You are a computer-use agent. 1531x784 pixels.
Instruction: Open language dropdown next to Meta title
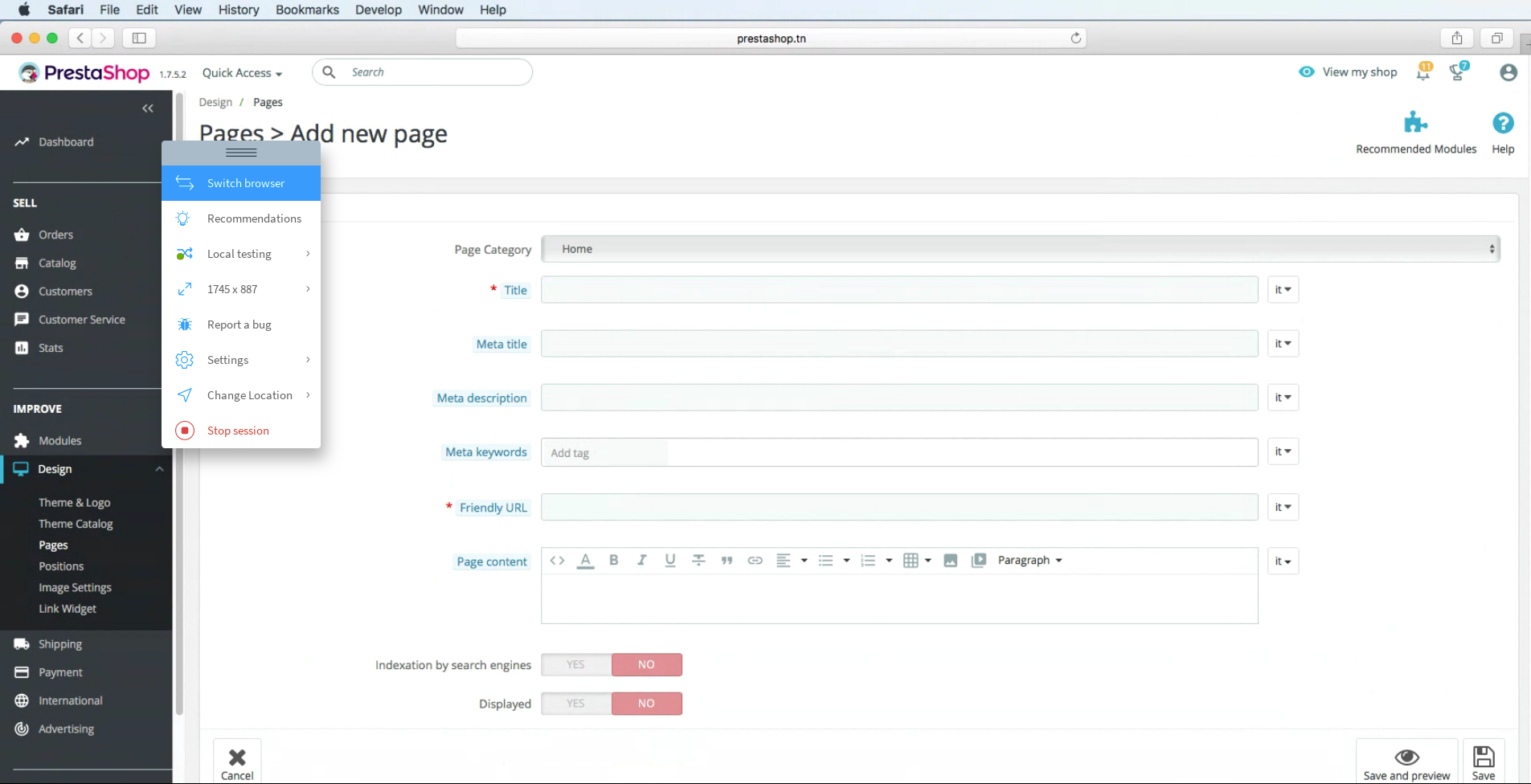click(1283, 344)
